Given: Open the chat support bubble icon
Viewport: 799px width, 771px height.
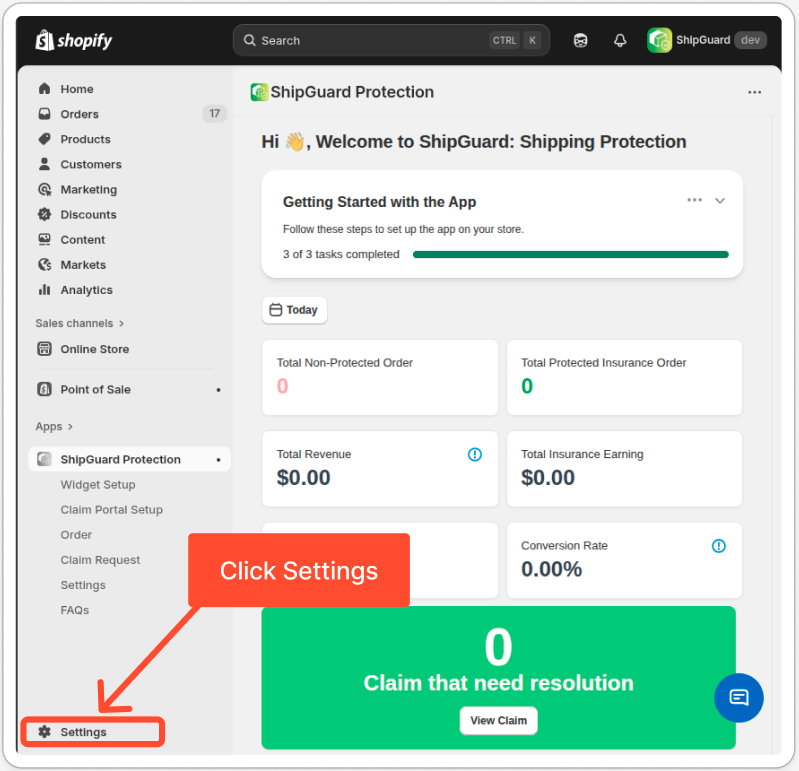Looking at the screenshot, I should (739, 697).
